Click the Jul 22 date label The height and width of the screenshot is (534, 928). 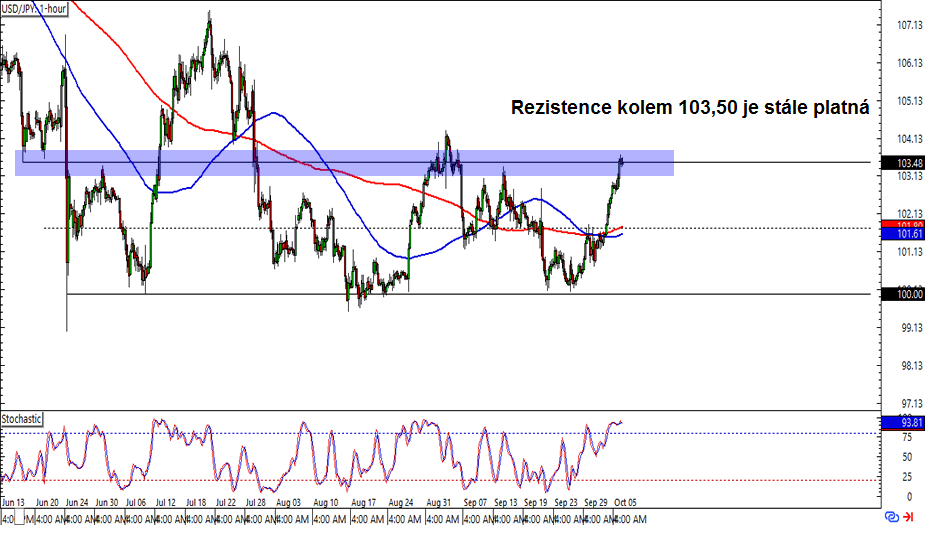coord(225,502)
